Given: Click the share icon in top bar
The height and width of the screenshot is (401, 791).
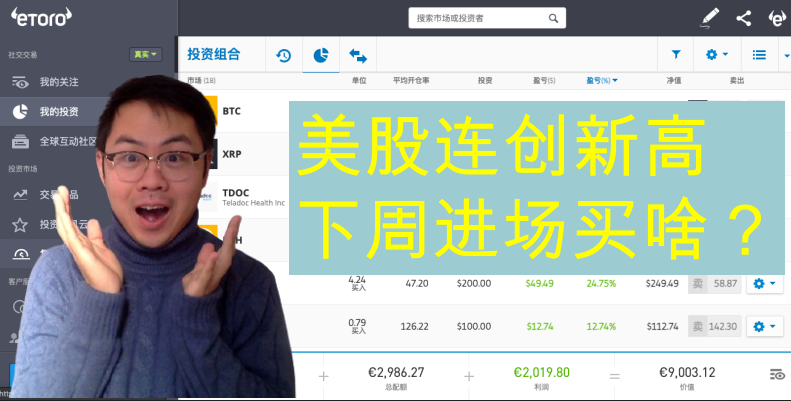Looking at the screenshot, I should [744, 18].
